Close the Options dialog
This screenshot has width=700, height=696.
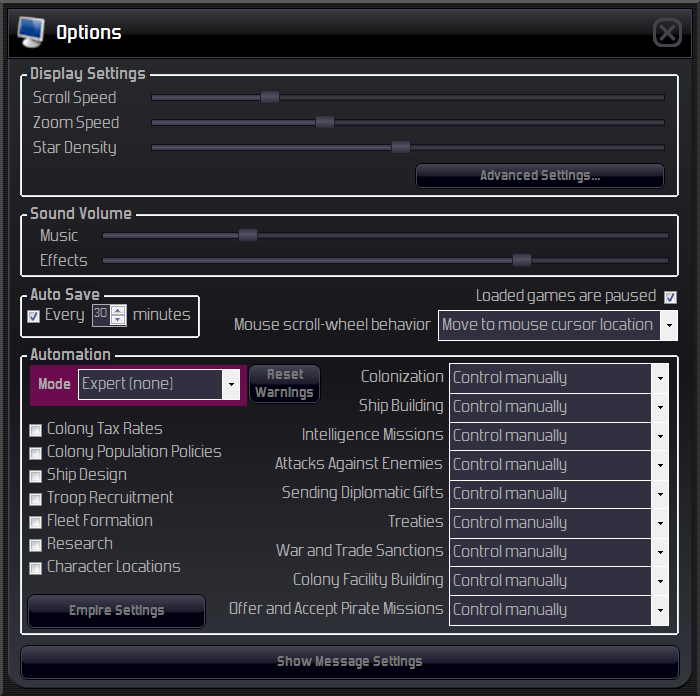667,33
